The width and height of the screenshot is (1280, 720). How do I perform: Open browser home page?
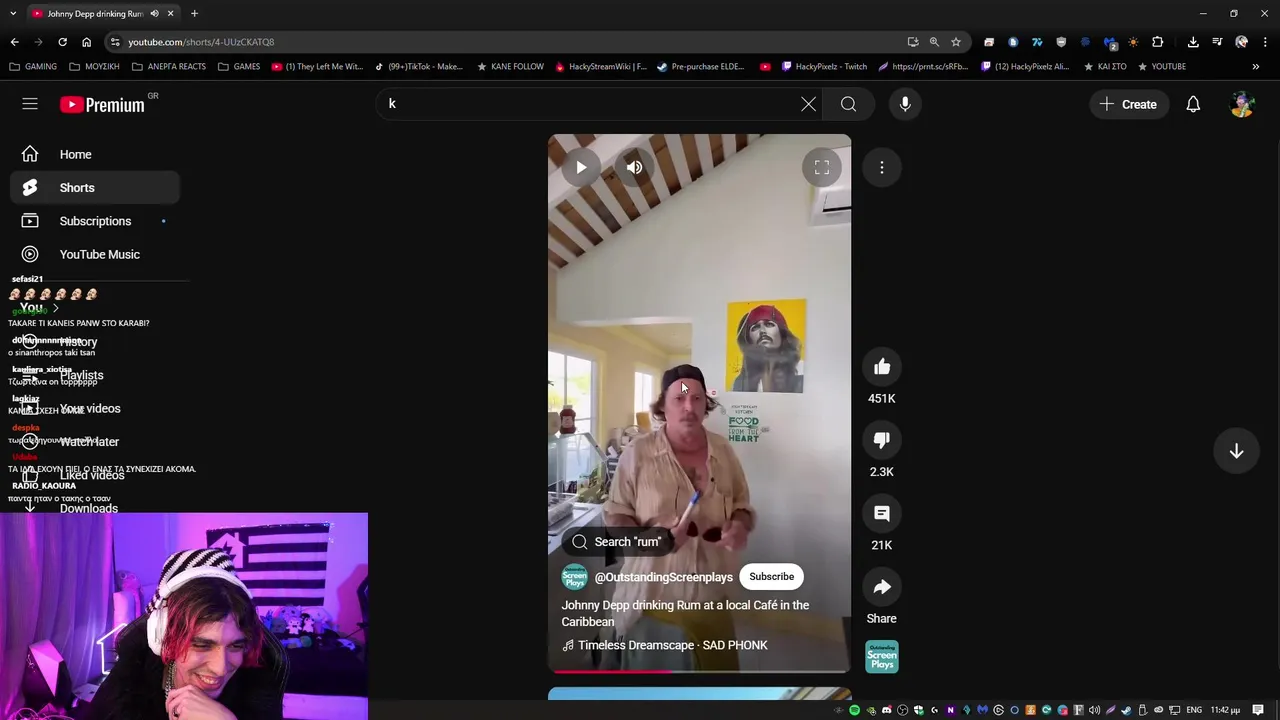[x=86, y=42]
